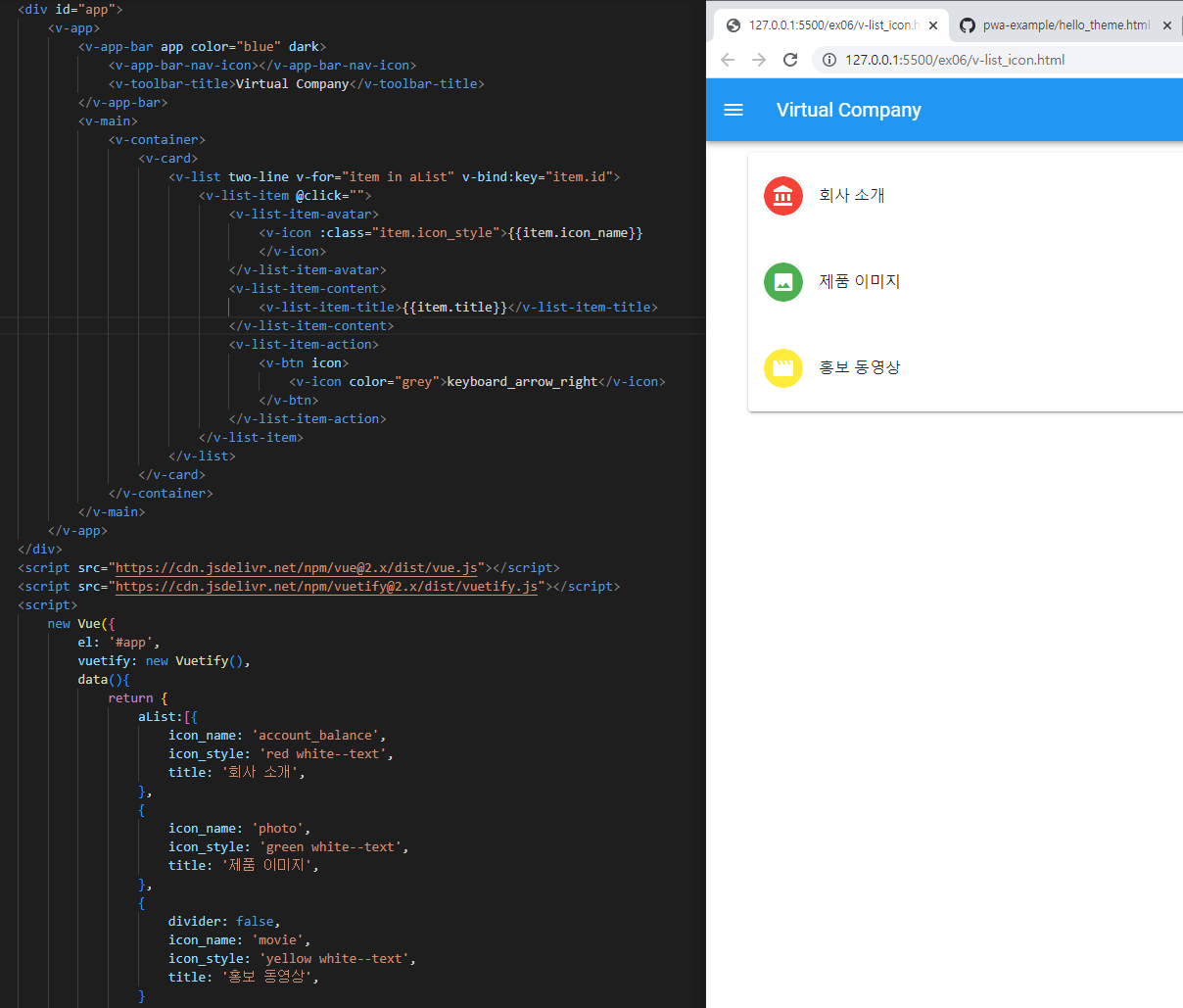Click the v-btn icon code line
The image size is (1183, 1008).
[304, 363]
